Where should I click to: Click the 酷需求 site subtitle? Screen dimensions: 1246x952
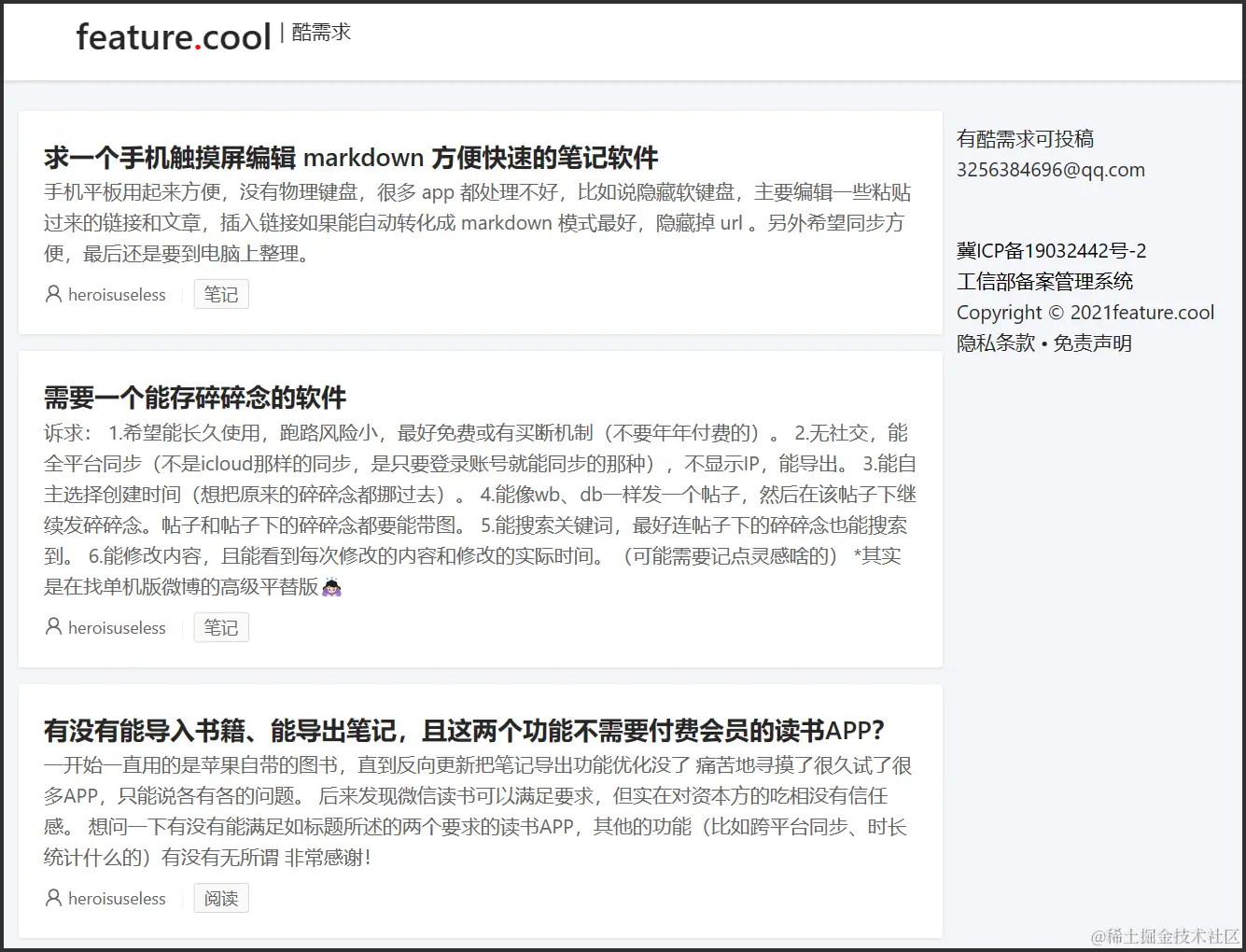[321, 32]
